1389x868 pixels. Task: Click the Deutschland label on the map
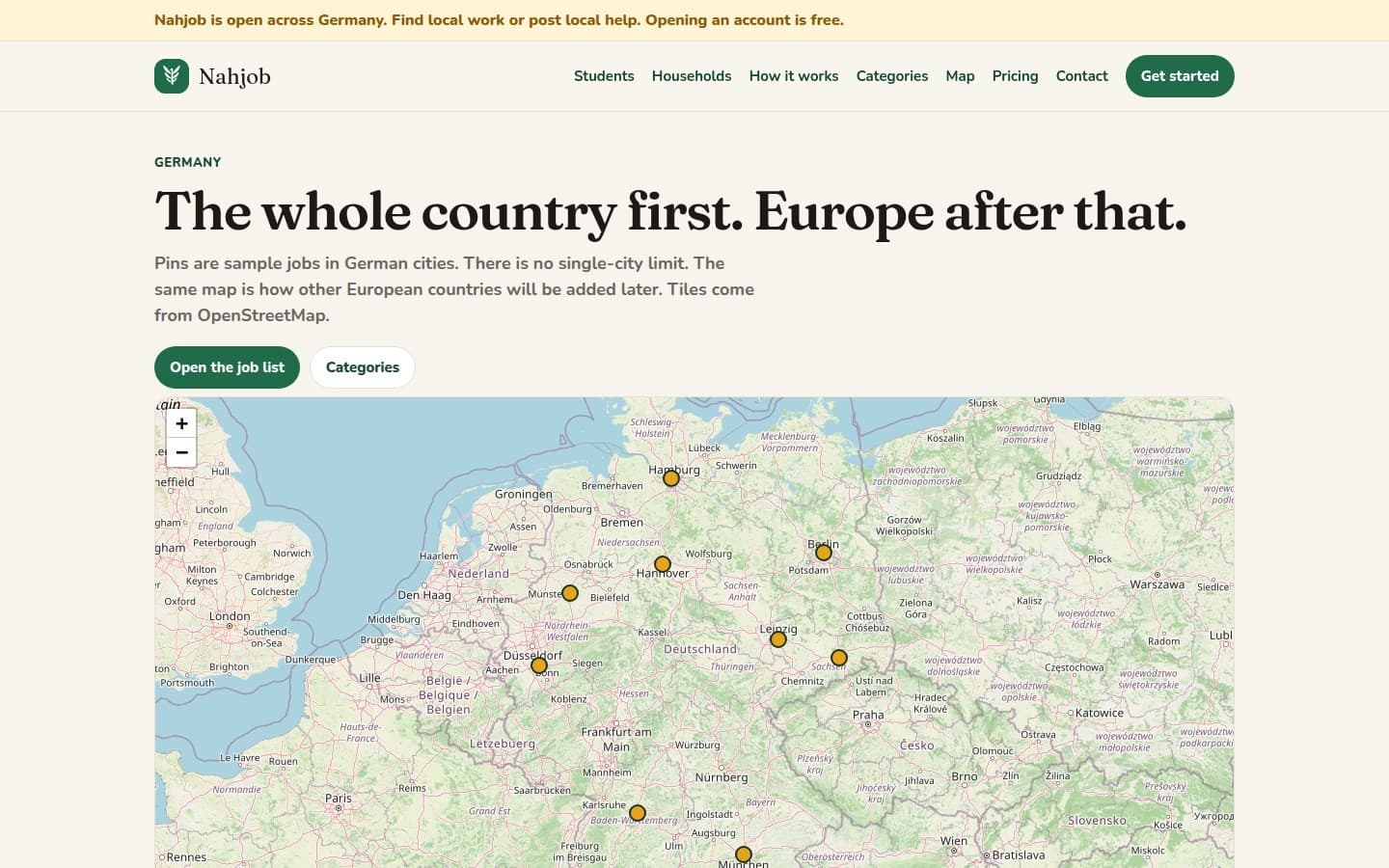pos(700,649)
